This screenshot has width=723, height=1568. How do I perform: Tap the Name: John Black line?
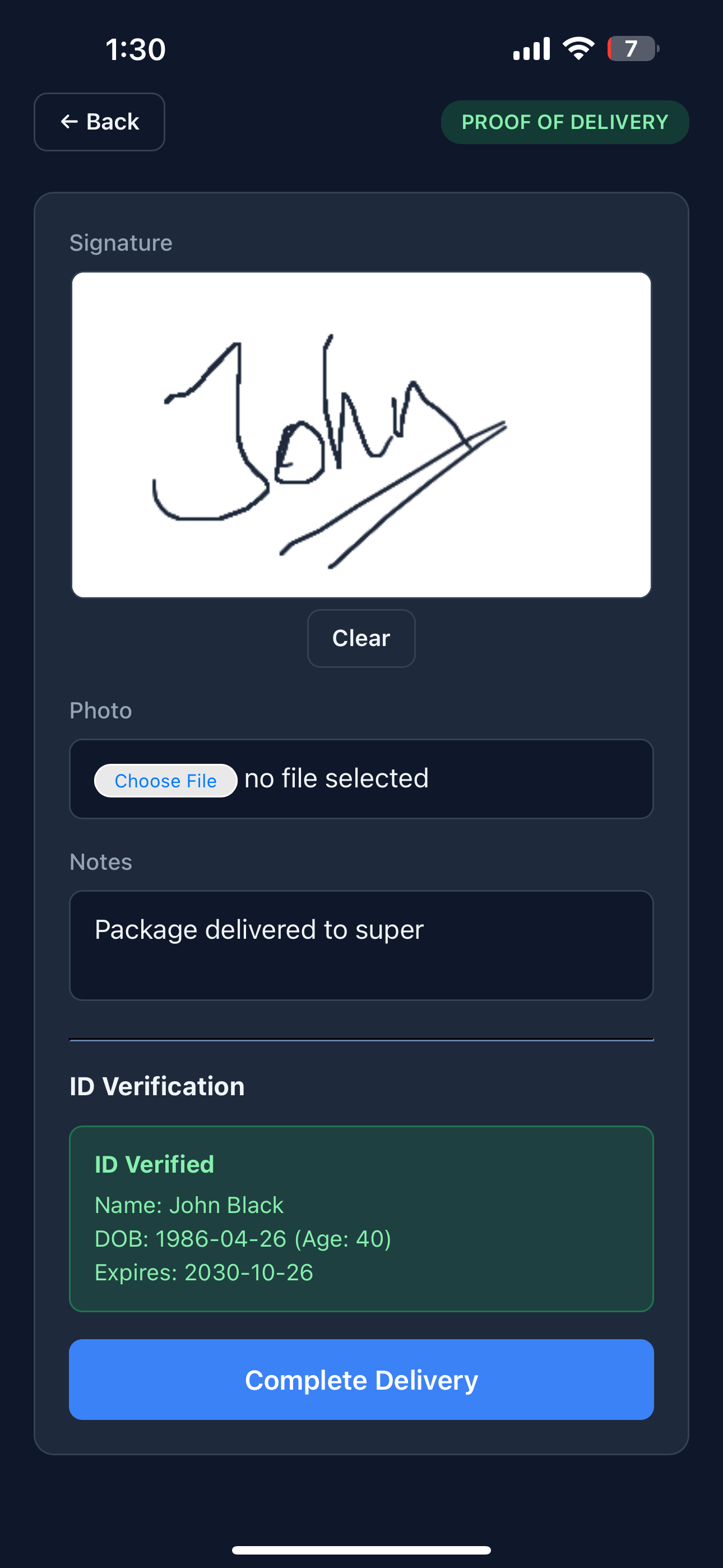[x=189, y=1205]
